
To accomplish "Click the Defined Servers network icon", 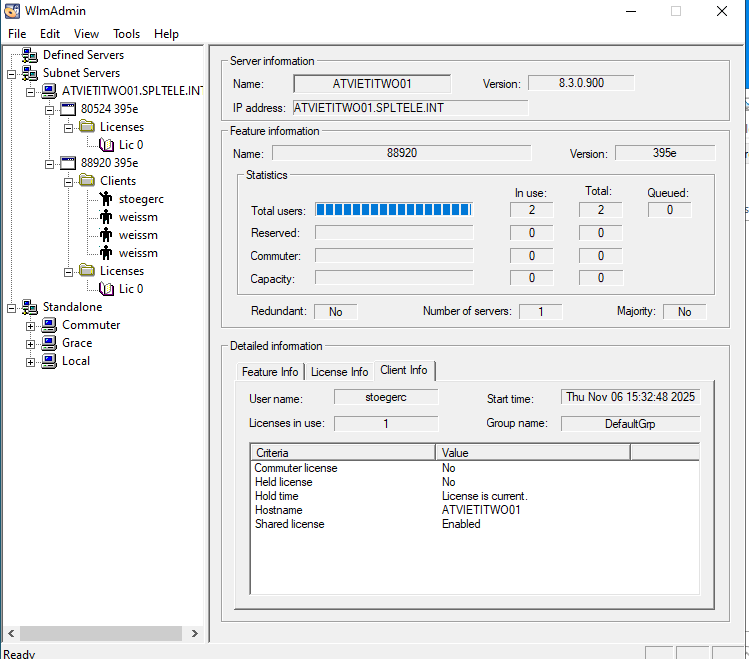I will [x=30, y=55].
